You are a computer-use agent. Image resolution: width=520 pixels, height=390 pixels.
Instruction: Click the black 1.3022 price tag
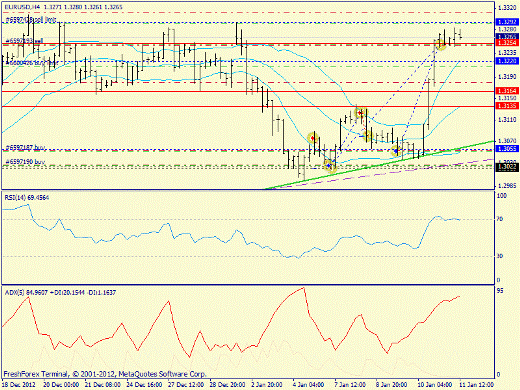coord(507,168)
